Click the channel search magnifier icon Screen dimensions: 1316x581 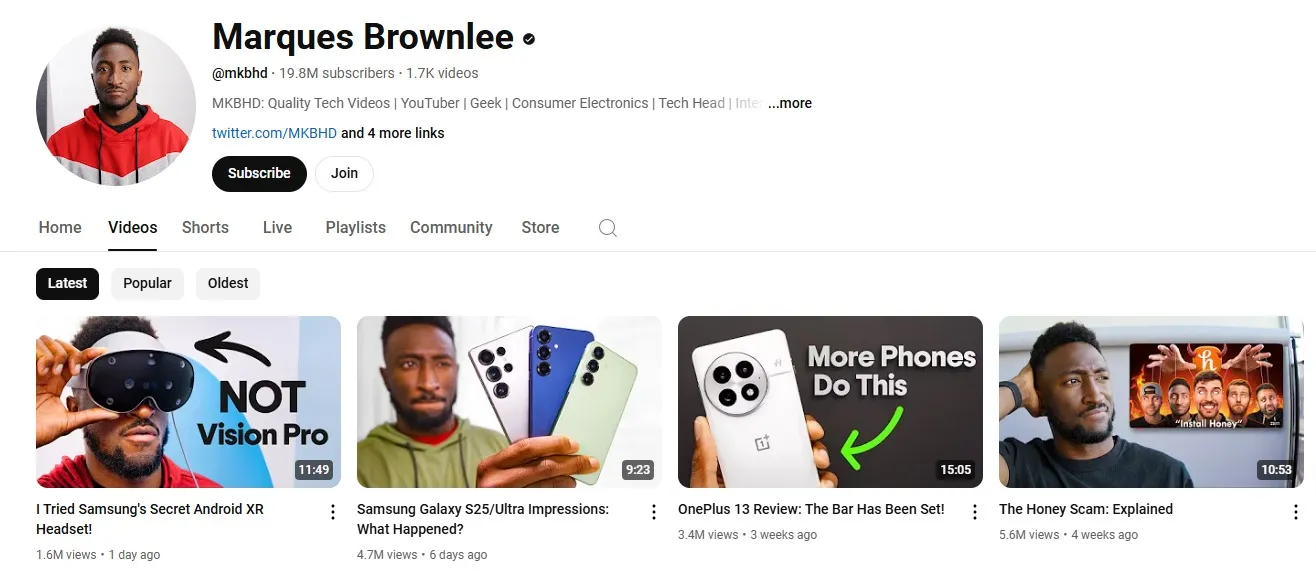click(607, 228)
